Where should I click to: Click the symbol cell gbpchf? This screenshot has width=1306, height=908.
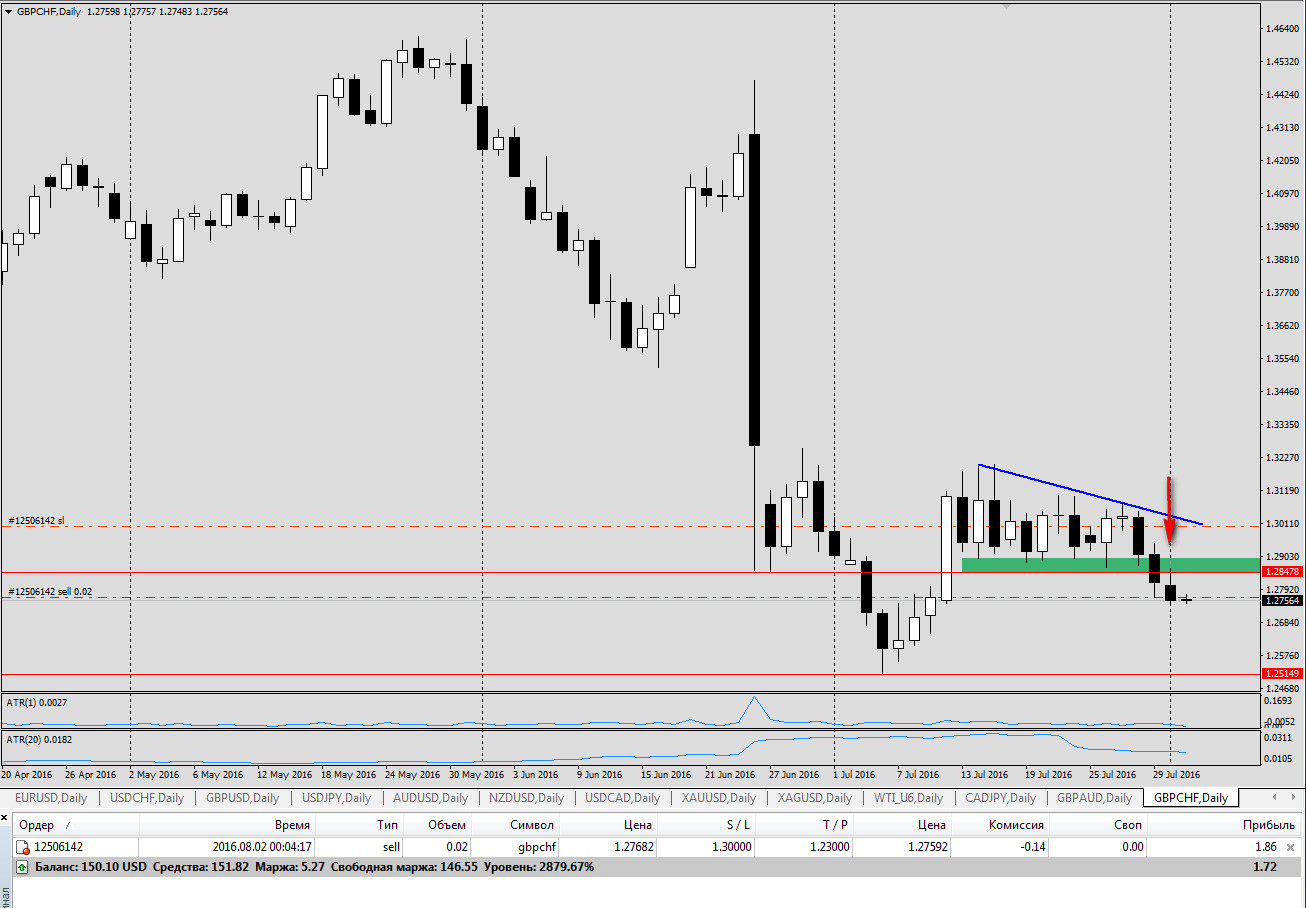[536, 847]
